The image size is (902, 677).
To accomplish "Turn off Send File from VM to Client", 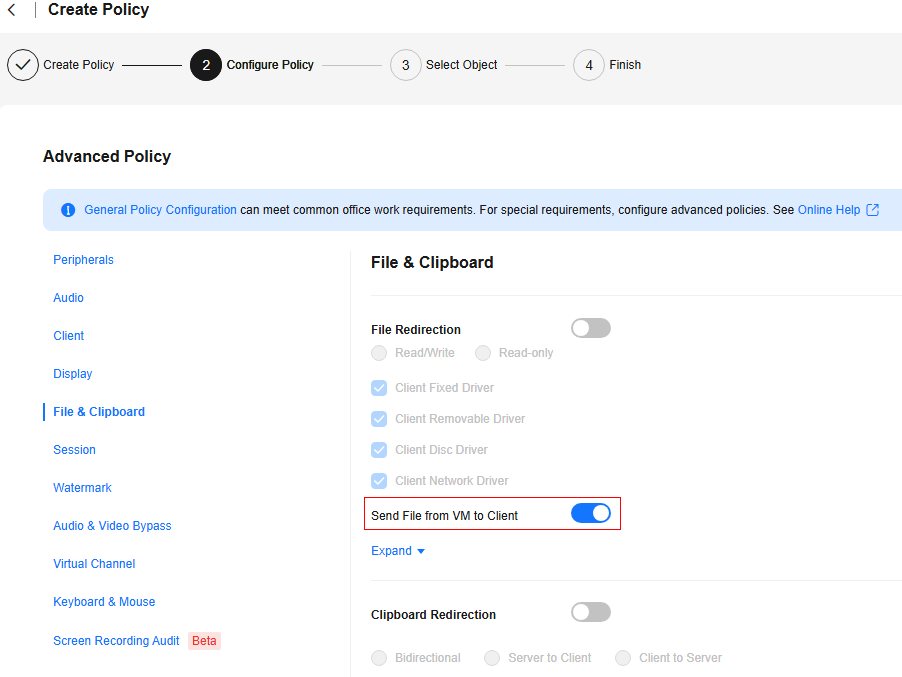I will tap(591, 513).
